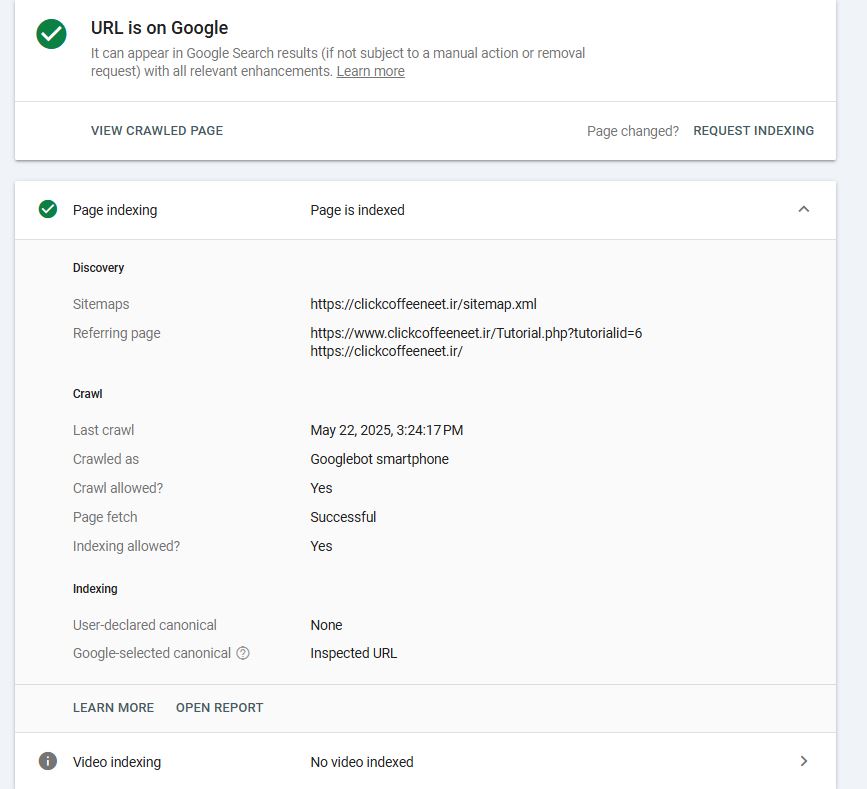Click the Page indexing label

click(115, 210)
